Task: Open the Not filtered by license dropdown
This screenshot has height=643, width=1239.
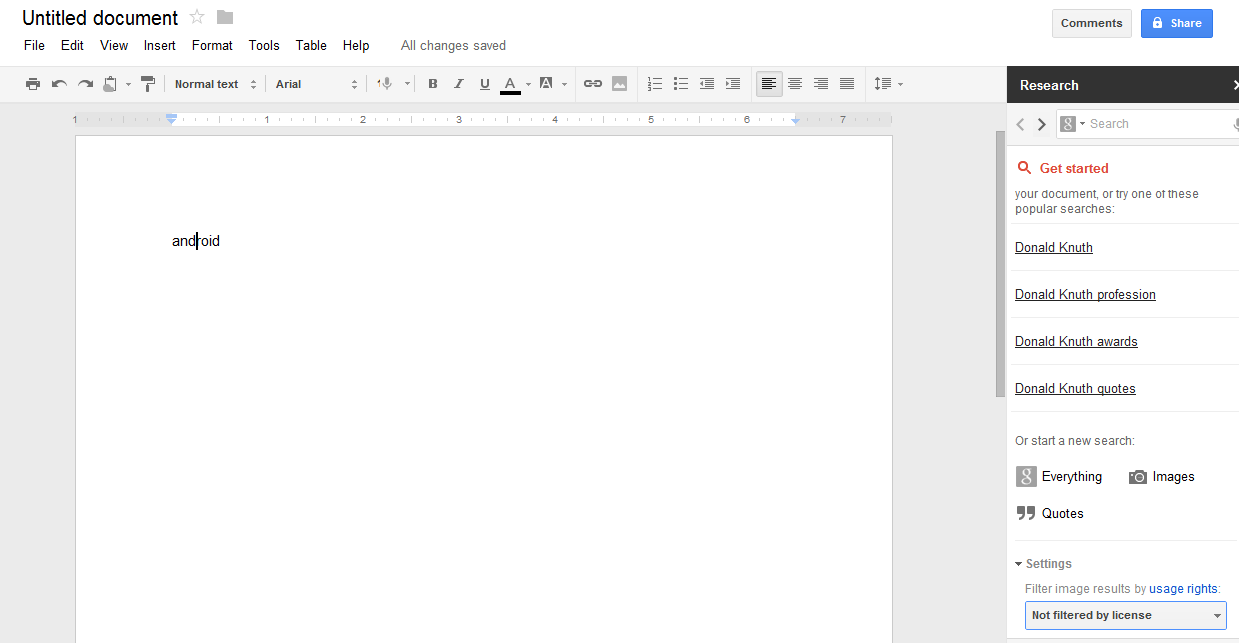Action: [1126, 615]
